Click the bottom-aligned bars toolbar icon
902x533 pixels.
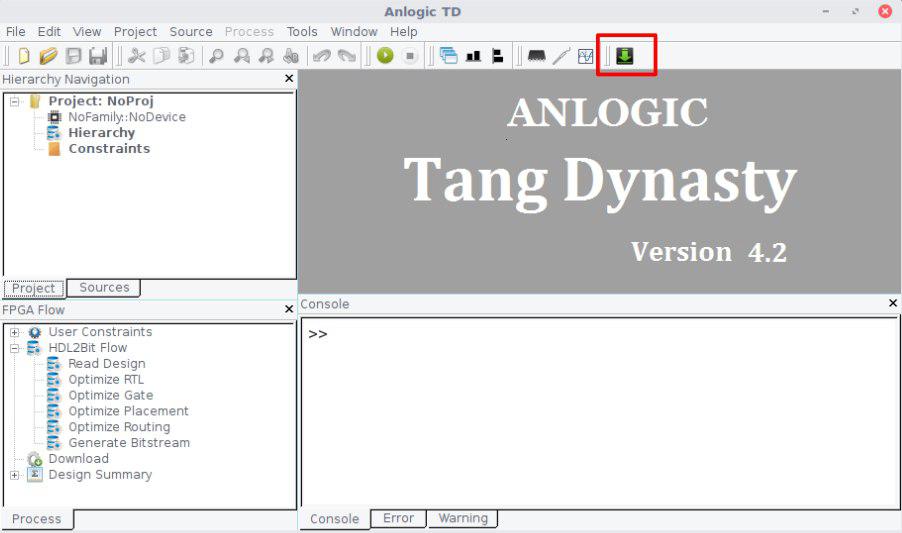(x=473, y=56)
